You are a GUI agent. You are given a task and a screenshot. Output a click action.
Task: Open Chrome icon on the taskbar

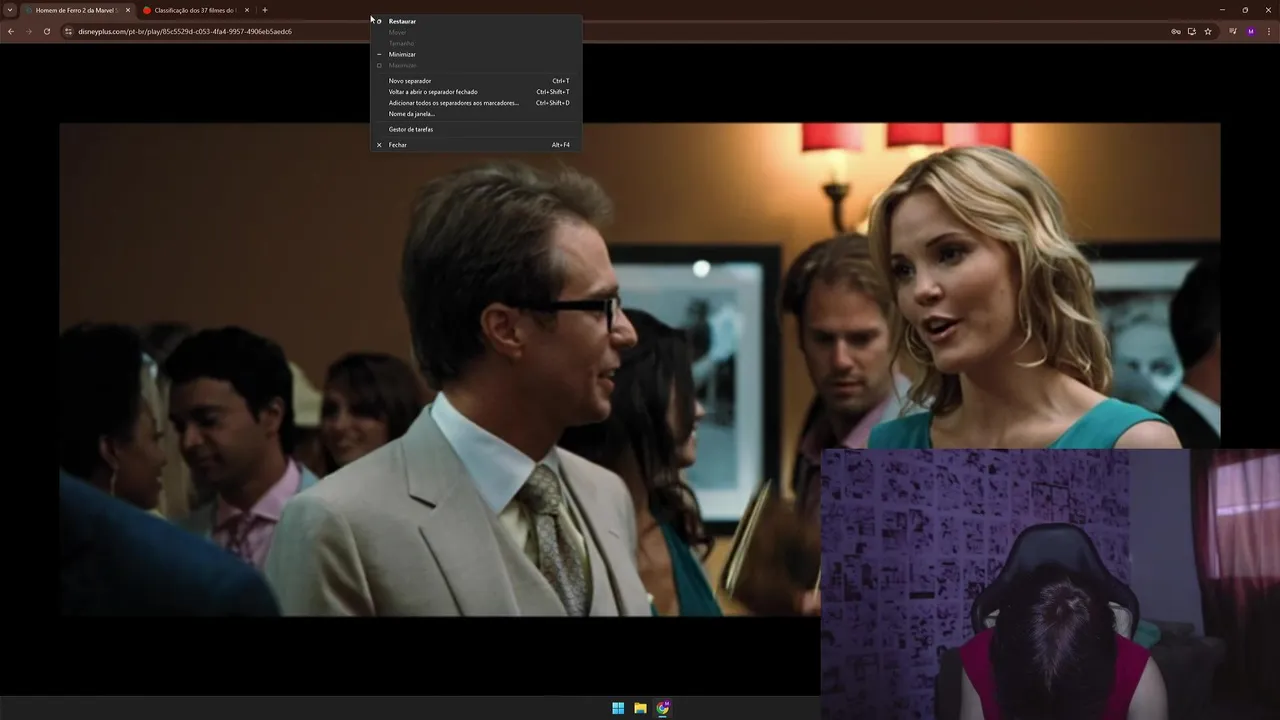pyautogui.click(x=663, y=708)
